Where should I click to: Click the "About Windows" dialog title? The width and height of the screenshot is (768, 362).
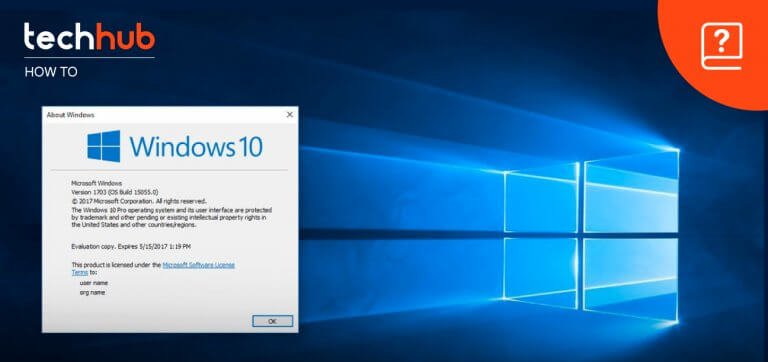[x=71, y=115]
